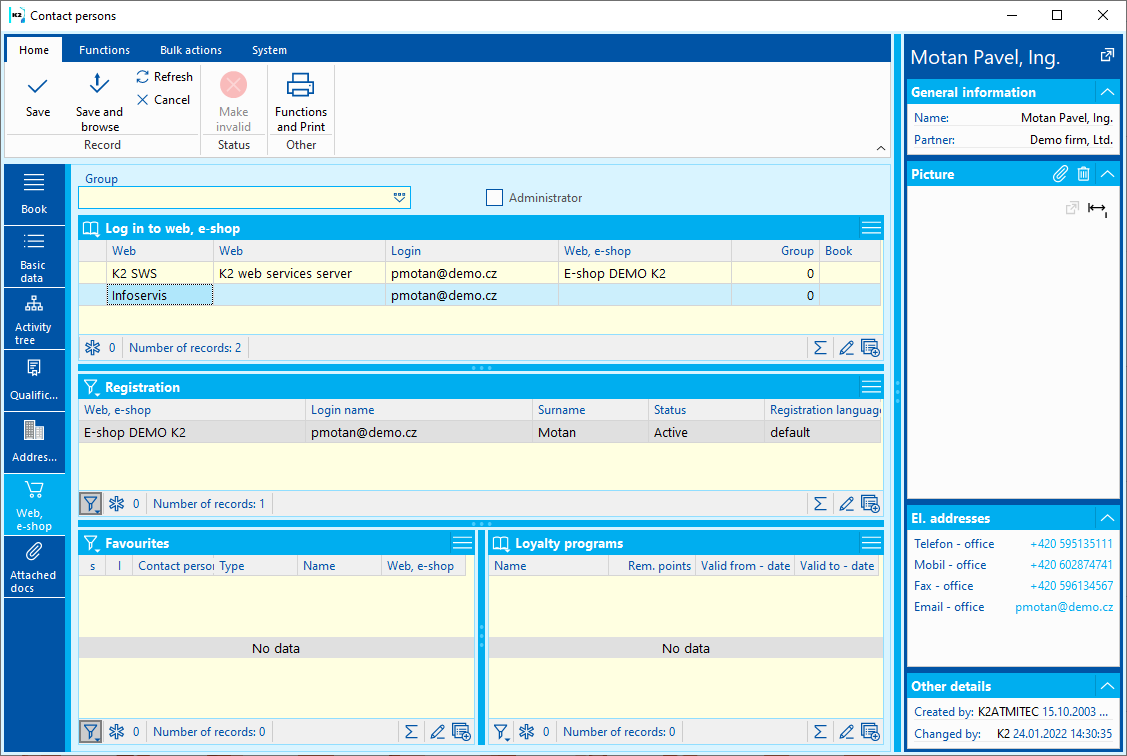Click the Cancel button
The height and width of the screenshot is (756, 1127).
pyautogui.click(x=163, y=100)
